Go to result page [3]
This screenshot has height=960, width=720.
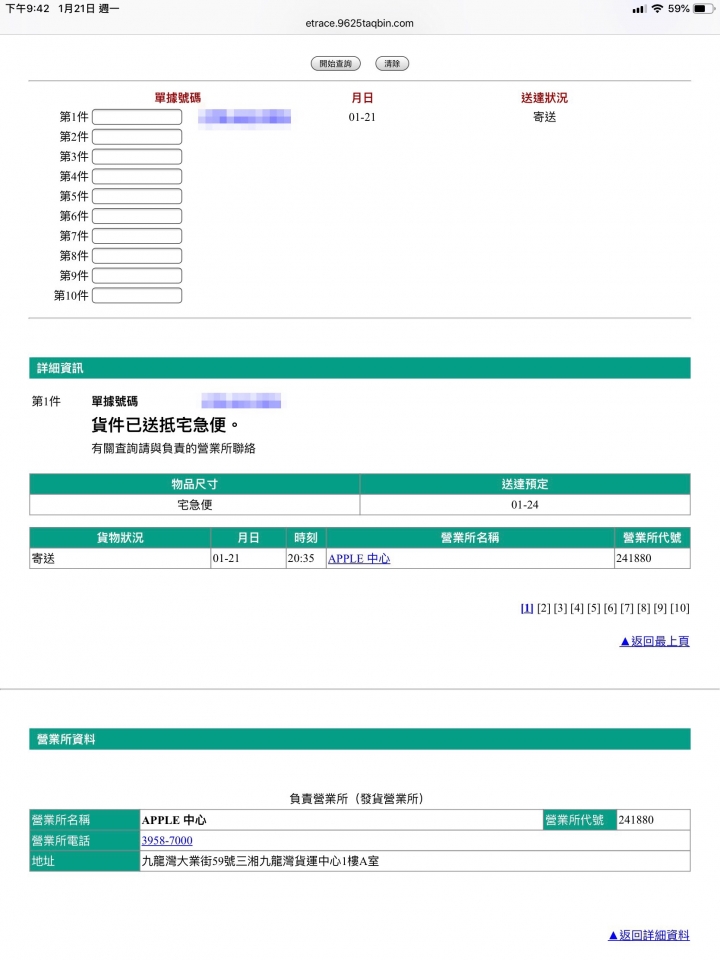560,608
